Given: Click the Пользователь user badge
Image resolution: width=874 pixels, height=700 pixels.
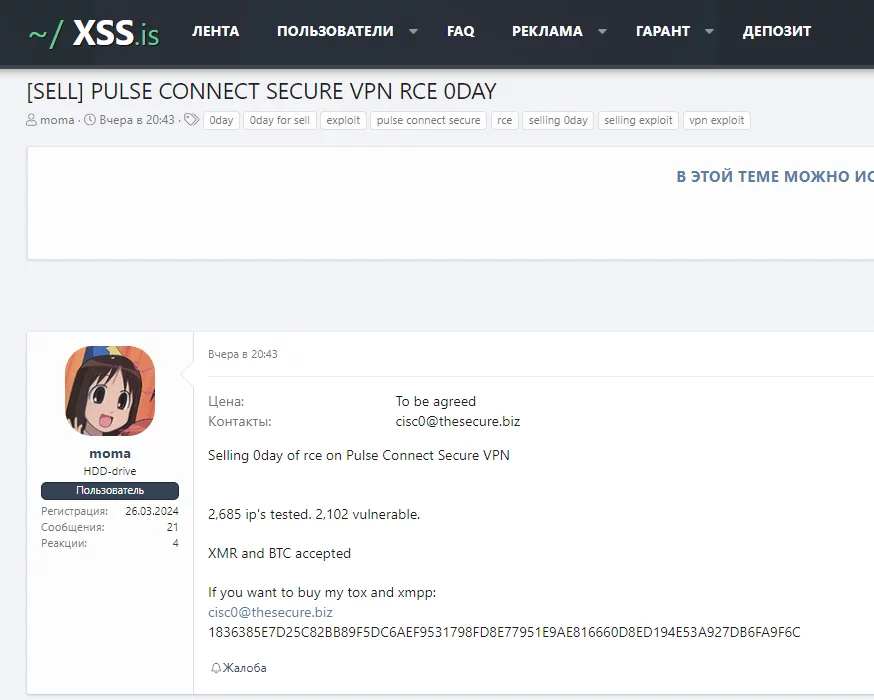Looking at the screenshot, I should 110,491.
